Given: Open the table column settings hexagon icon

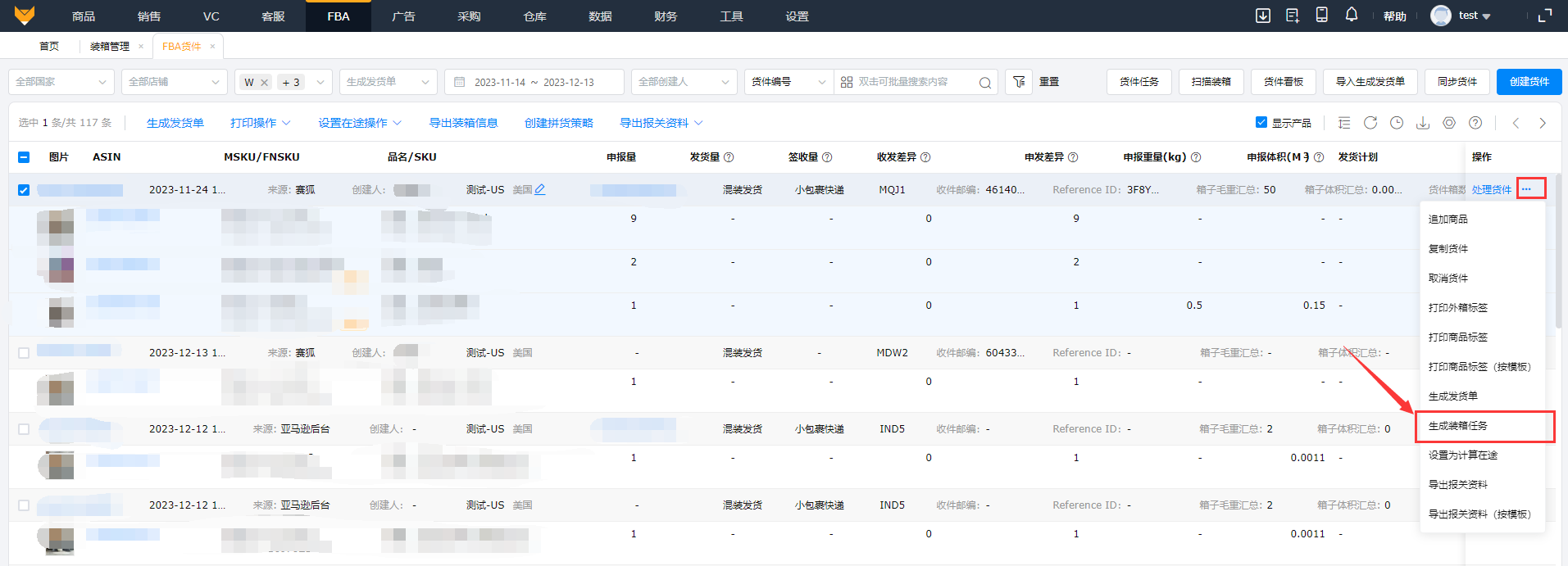Looking at the screenshot, I should [x=1449, y=123].
